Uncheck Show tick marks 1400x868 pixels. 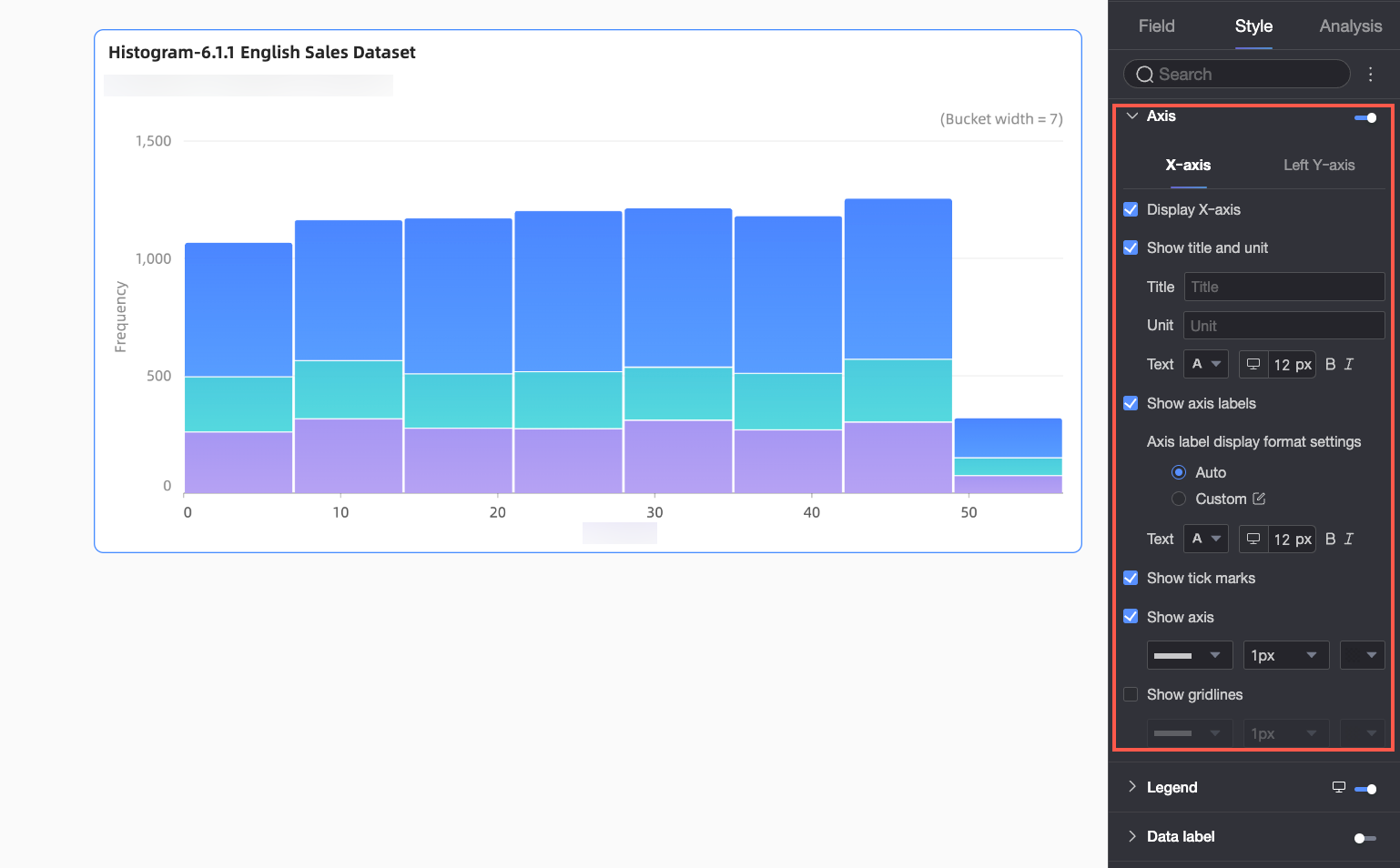pyautogui.click(x=1131, y=578)
